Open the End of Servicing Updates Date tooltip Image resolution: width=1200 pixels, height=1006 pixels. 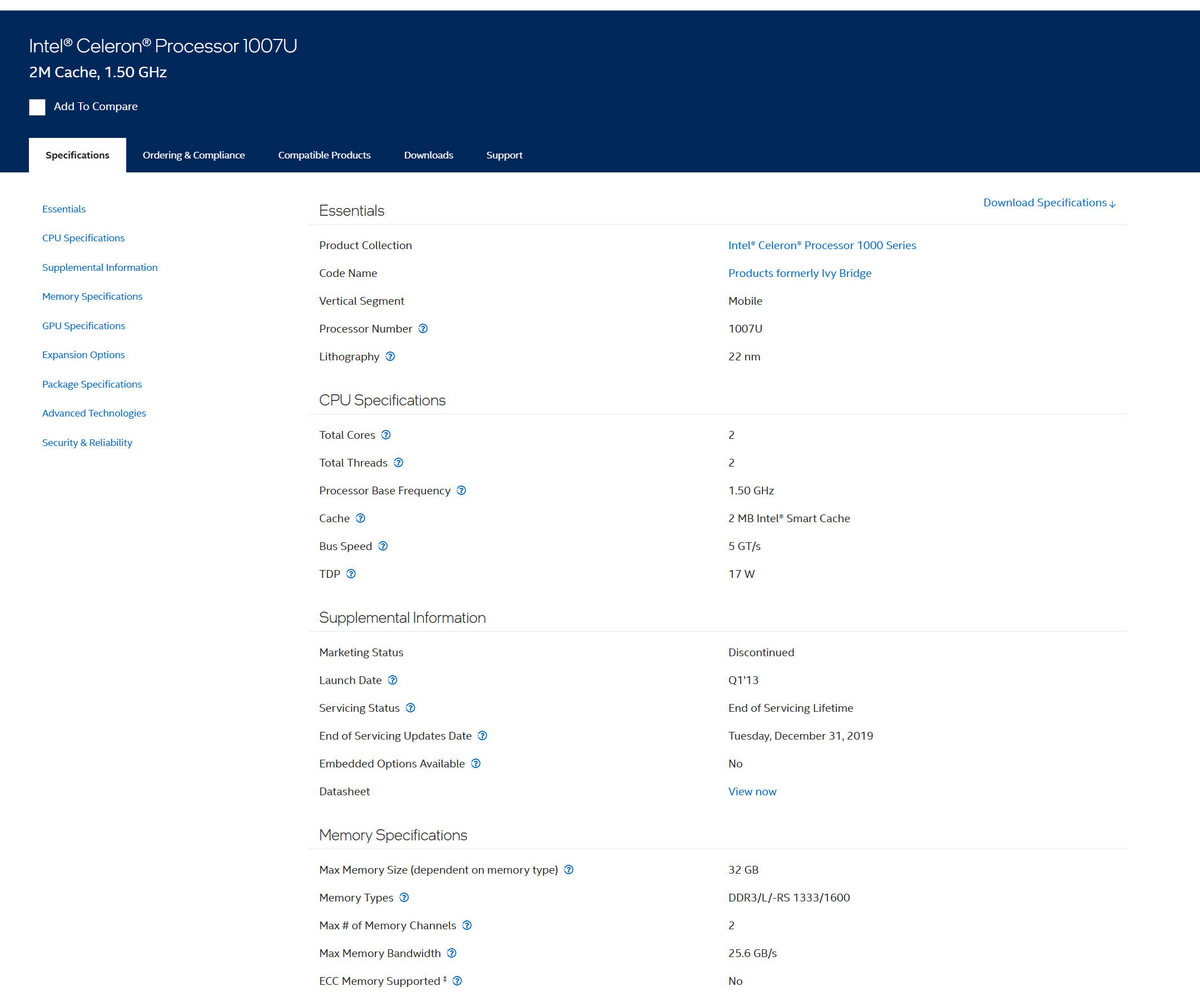[x=482, y=735]
